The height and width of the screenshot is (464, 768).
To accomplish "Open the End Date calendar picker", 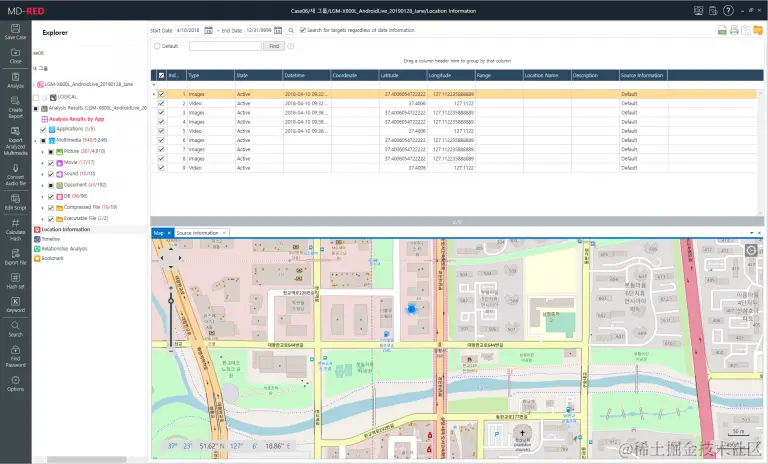I will tap(278, 30).
